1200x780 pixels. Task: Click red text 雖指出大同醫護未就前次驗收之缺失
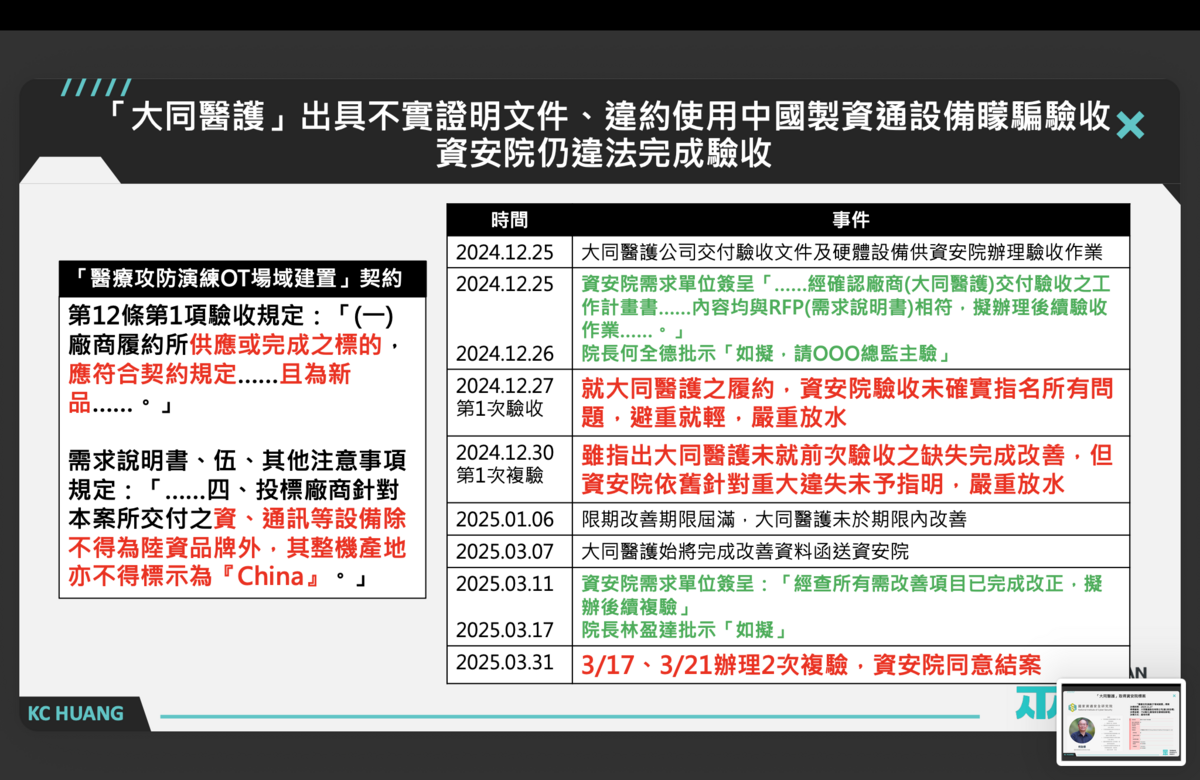(x=846, y=469)
